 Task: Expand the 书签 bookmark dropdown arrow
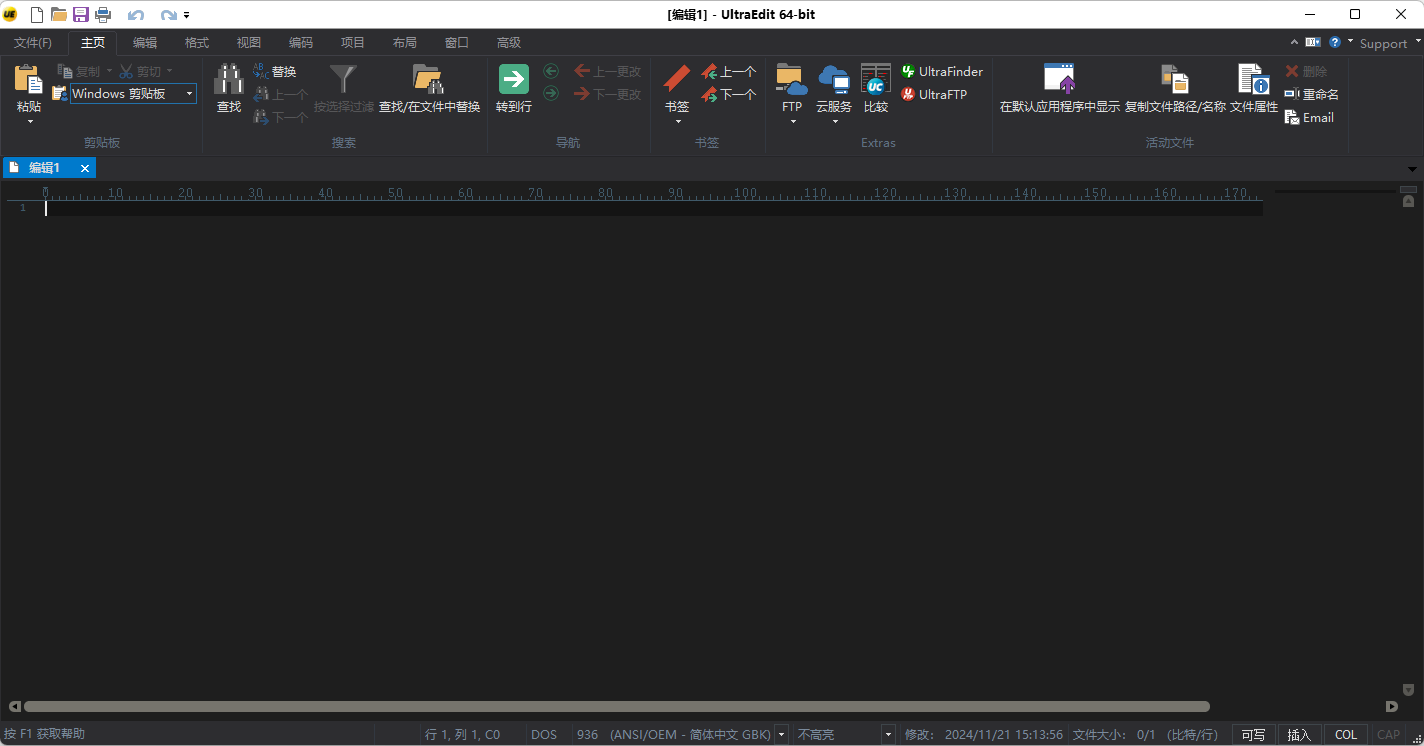pyautogui.click(x=677, y=121)
